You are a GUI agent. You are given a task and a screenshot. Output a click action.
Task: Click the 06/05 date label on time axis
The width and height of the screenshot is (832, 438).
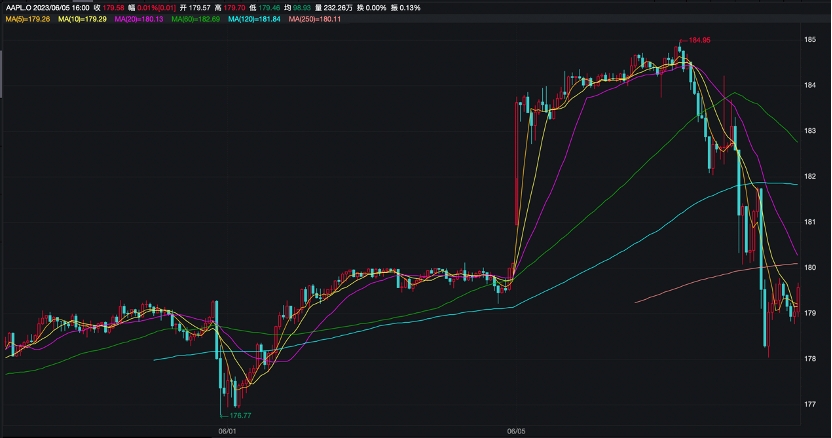pos(516,431)
